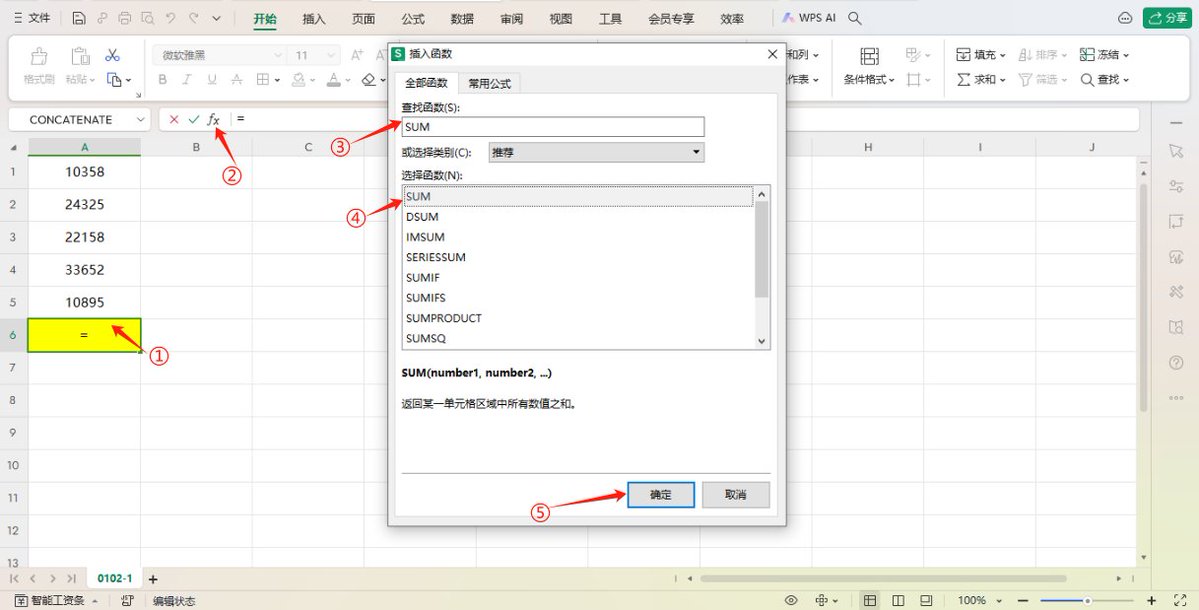Go to first sheet navigation arrow

[15, 579]
